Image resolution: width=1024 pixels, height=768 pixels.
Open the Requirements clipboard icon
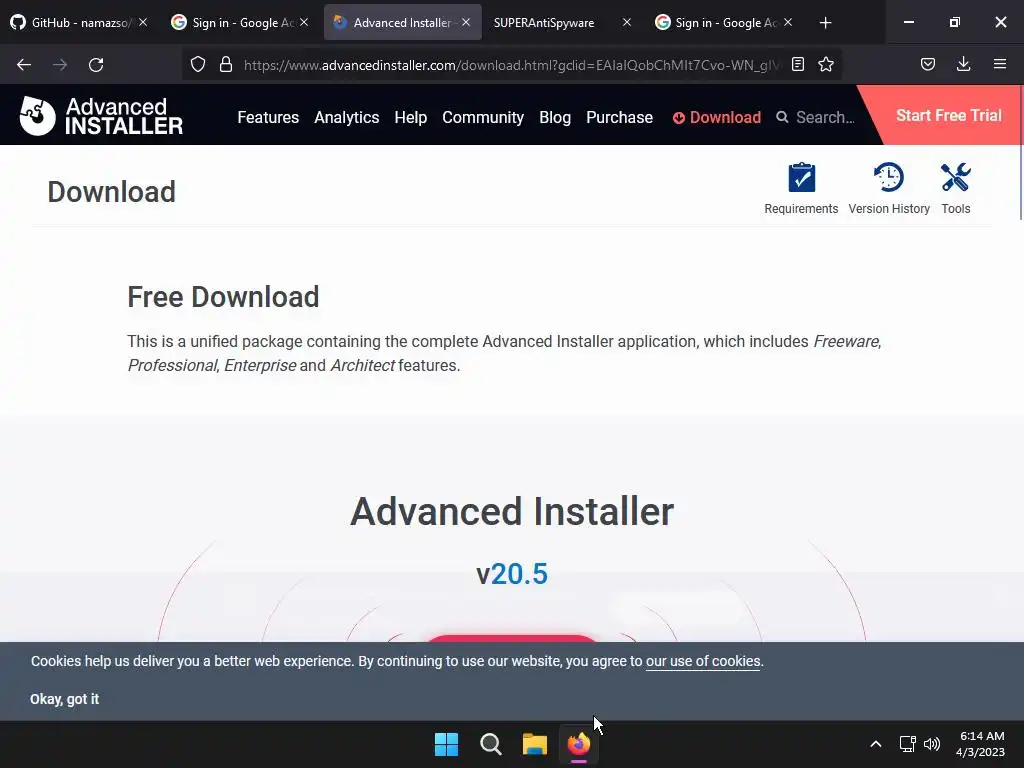pos(801,178)
